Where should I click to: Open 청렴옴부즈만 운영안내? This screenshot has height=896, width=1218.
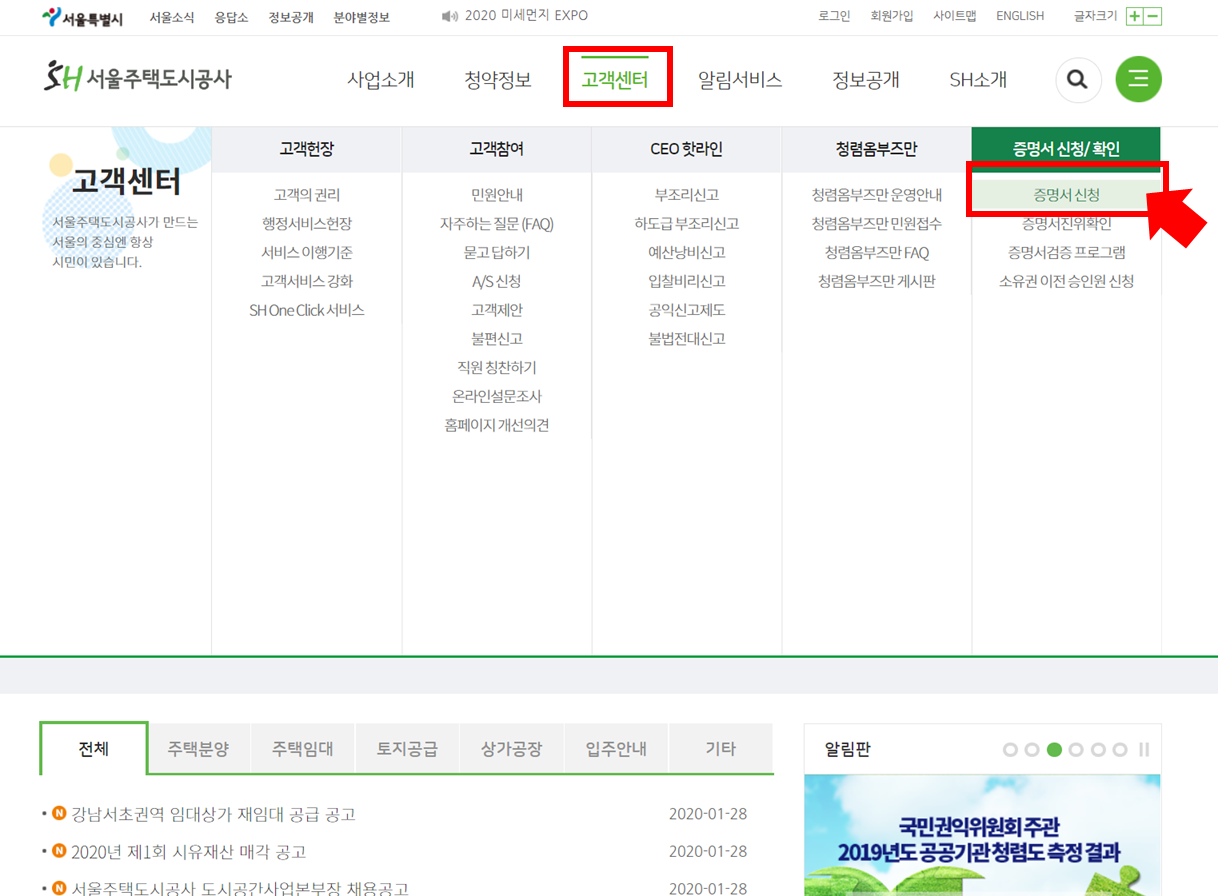pyautogui.click(x=877, y=195)
